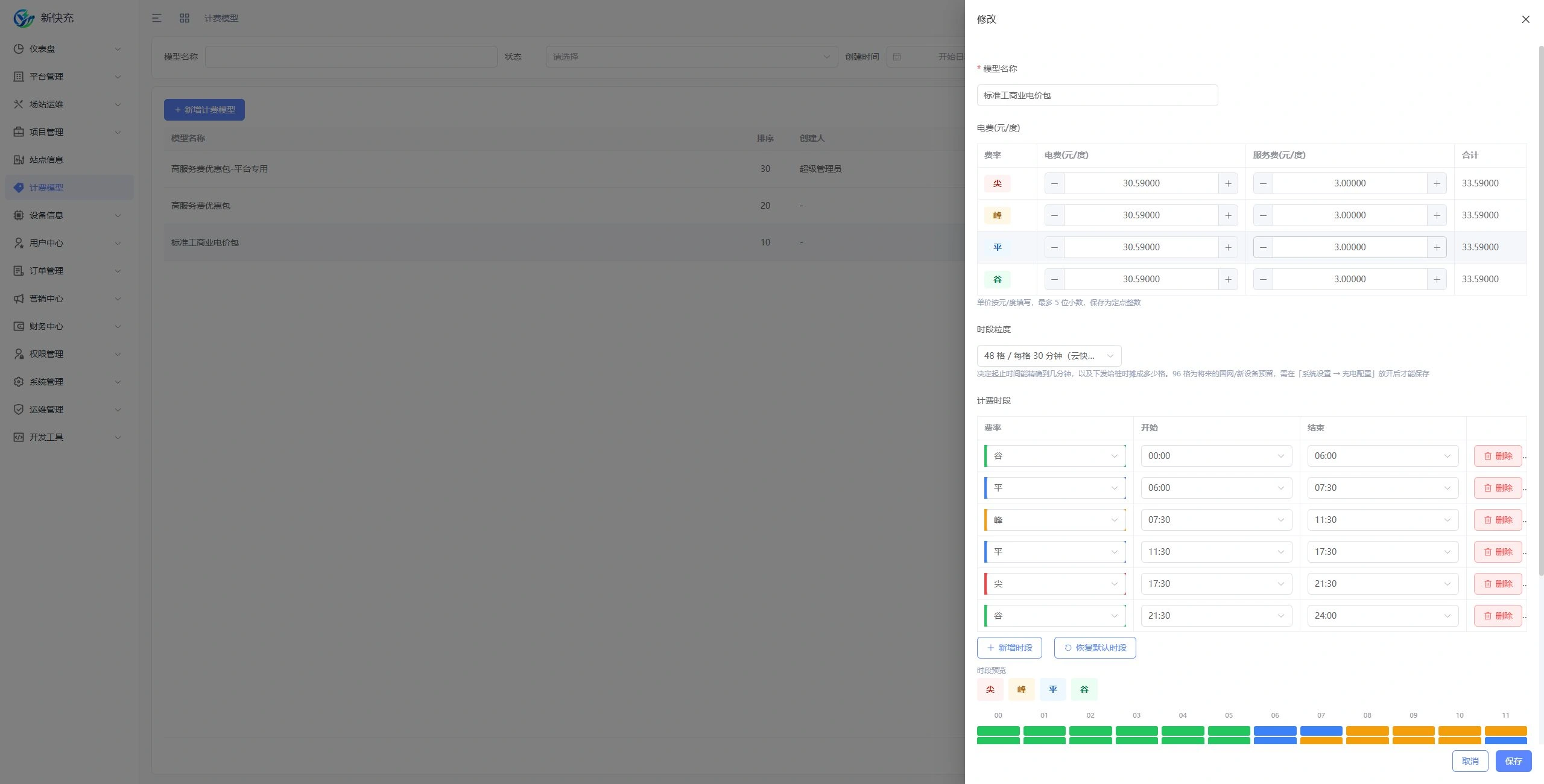This screenshot has width=1544, height=784.
Task: Open end time dropdown showing 17:30
Action: coord(1382,552)
